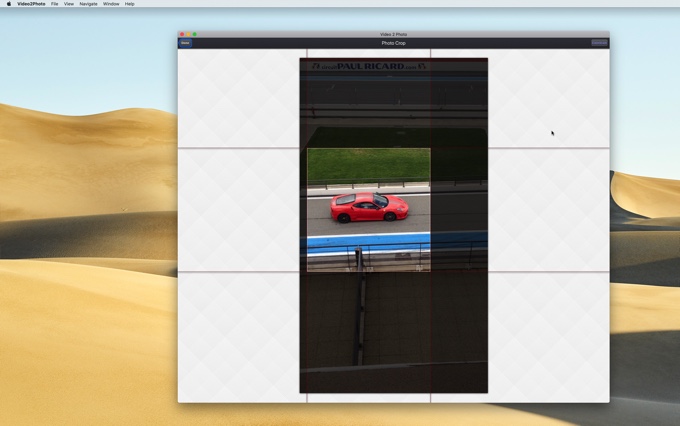Click the upper horizontal crop guide line
The width and height of the screenshot is (680, 426).
[240, 148]
